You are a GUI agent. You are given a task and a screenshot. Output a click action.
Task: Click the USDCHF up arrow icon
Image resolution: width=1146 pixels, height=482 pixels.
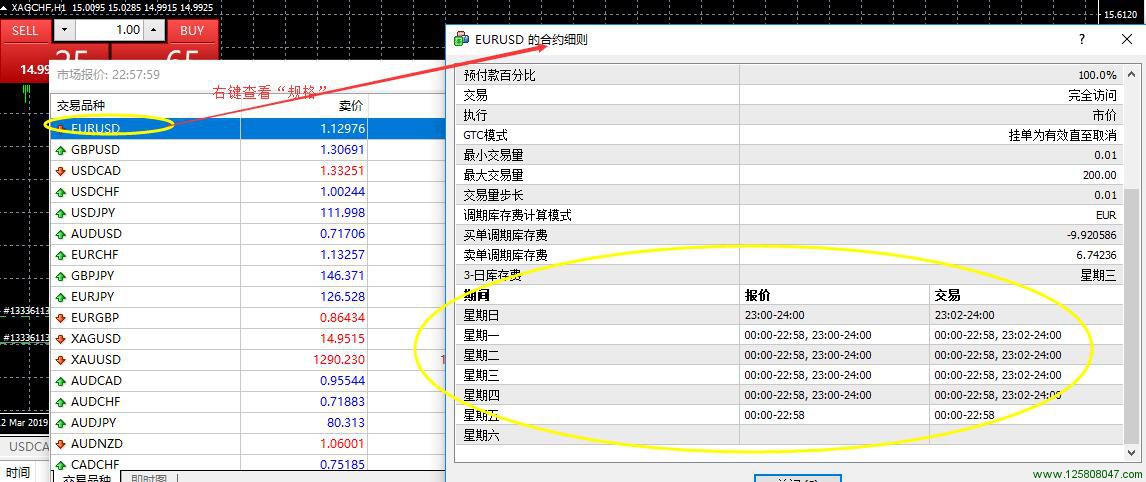pyautogui.click(x=61, y=192)
